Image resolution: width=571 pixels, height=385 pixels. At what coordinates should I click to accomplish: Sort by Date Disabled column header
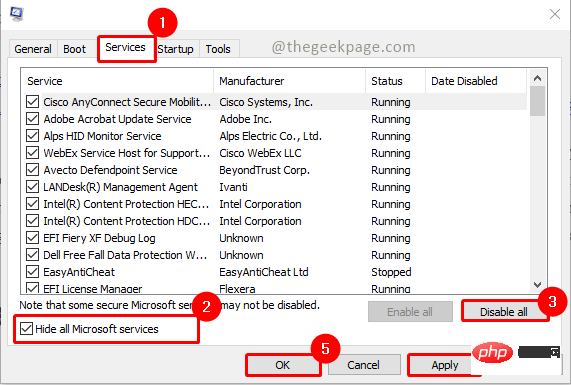click(476, 81)
